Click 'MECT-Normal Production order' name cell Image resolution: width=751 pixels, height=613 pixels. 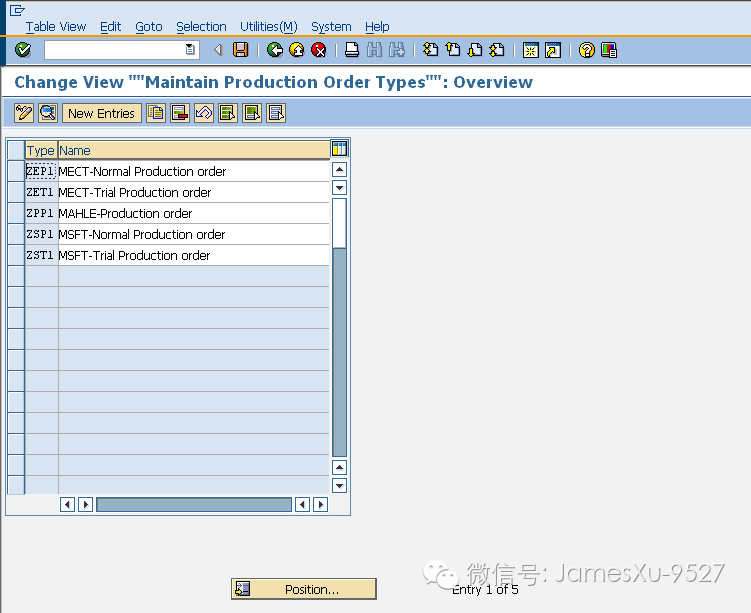[193, 171]
